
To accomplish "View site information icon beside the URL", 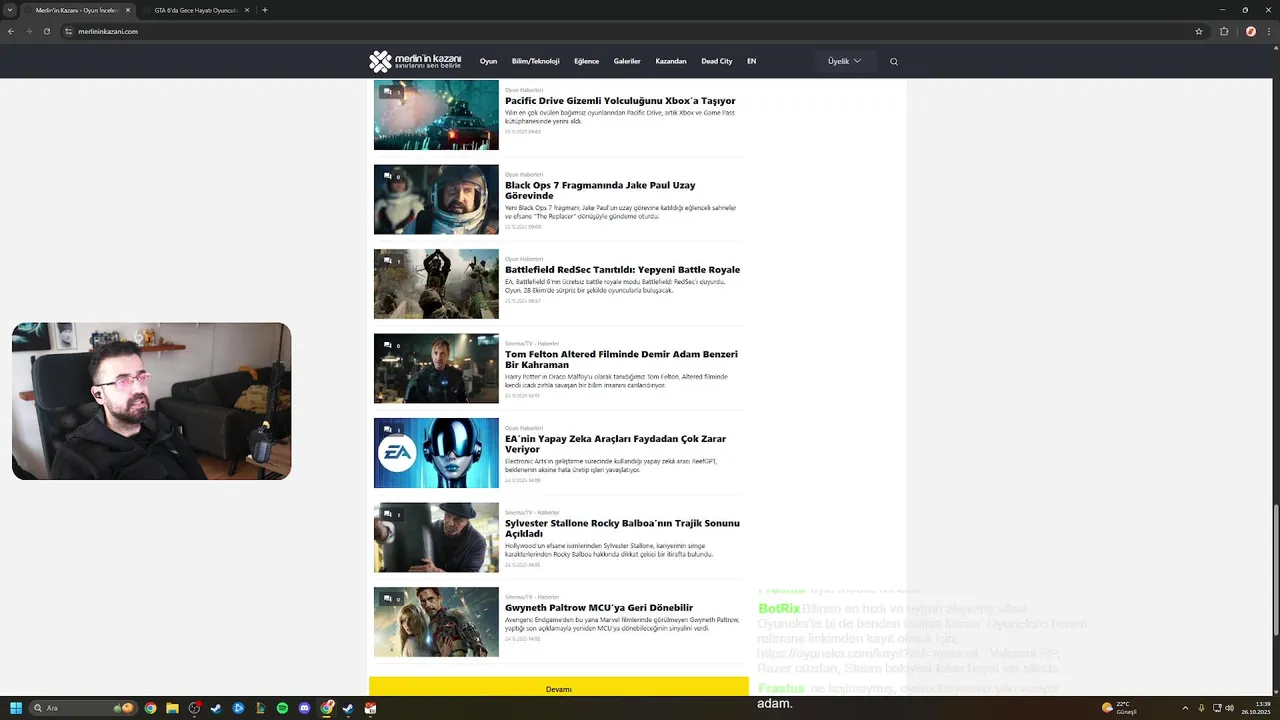I will (x=69, y=31).
